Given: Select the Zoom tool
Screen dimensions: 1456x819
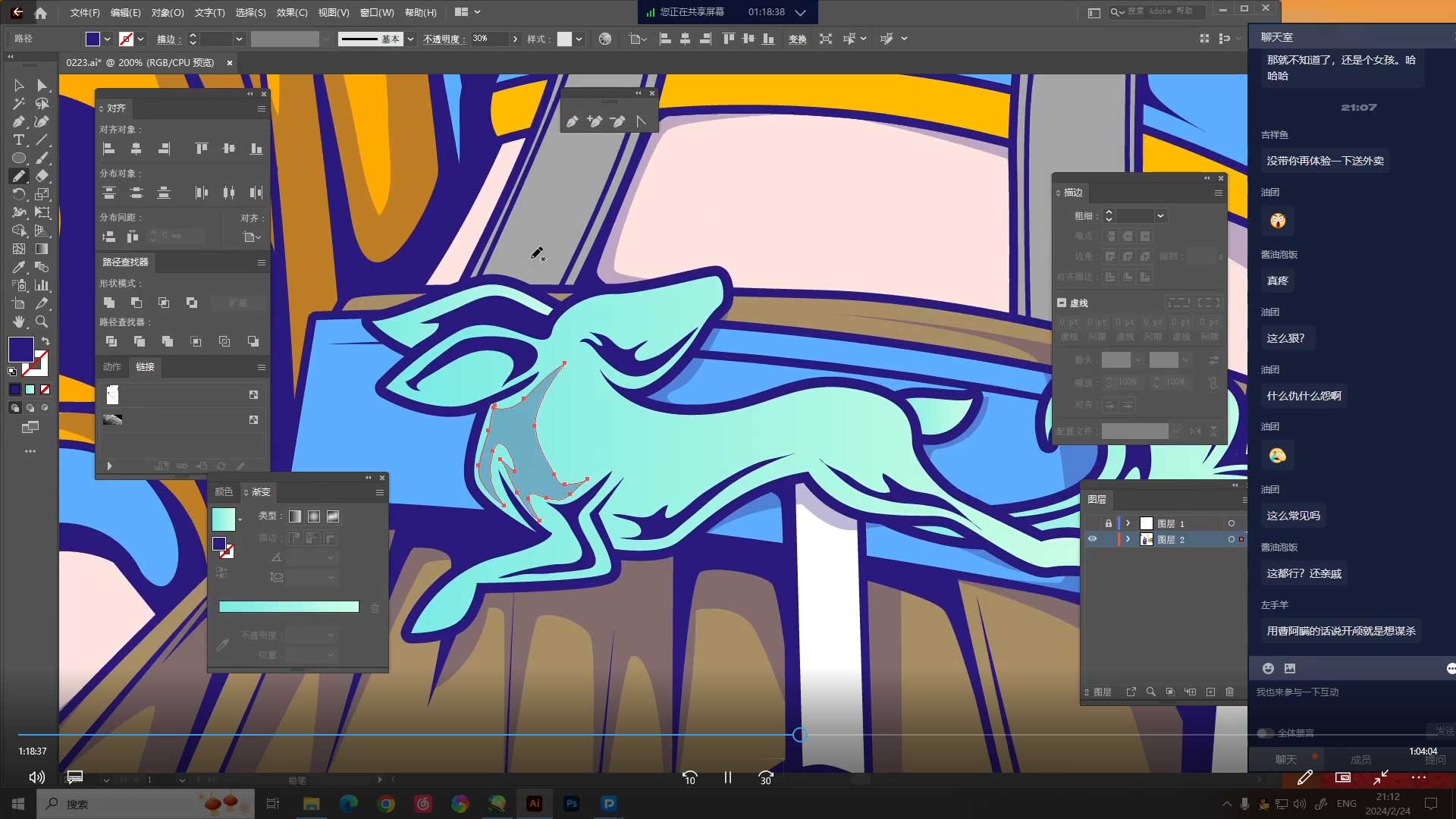Looking at the screenshot, I should tap(42, 322).
